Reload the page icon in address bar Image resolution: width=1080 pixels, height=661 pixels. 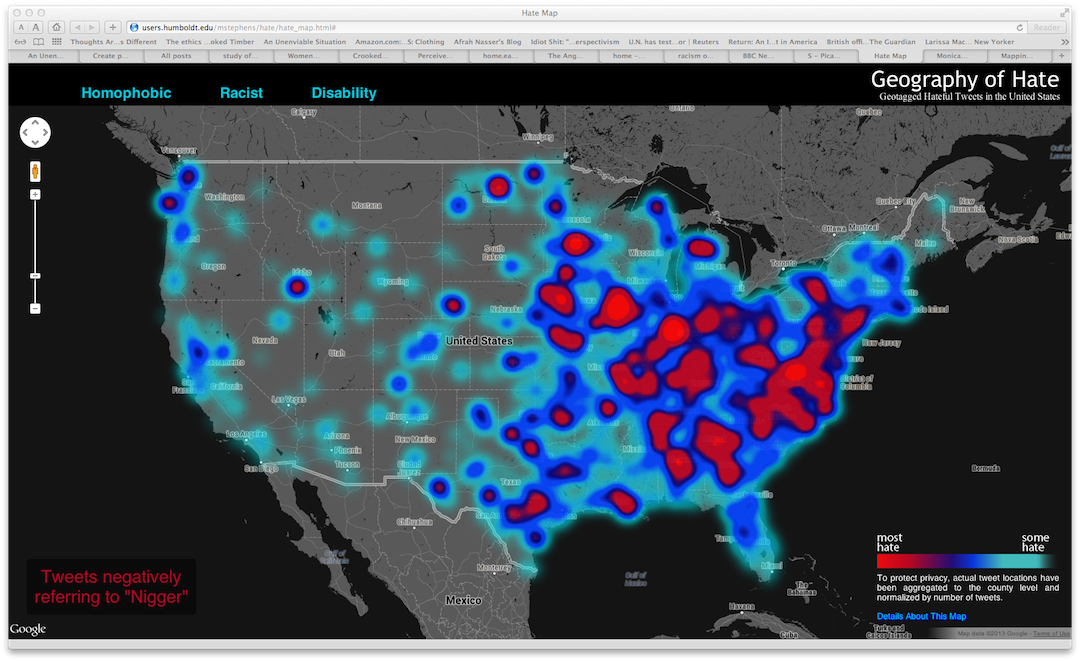click(x=1019, y=28)
